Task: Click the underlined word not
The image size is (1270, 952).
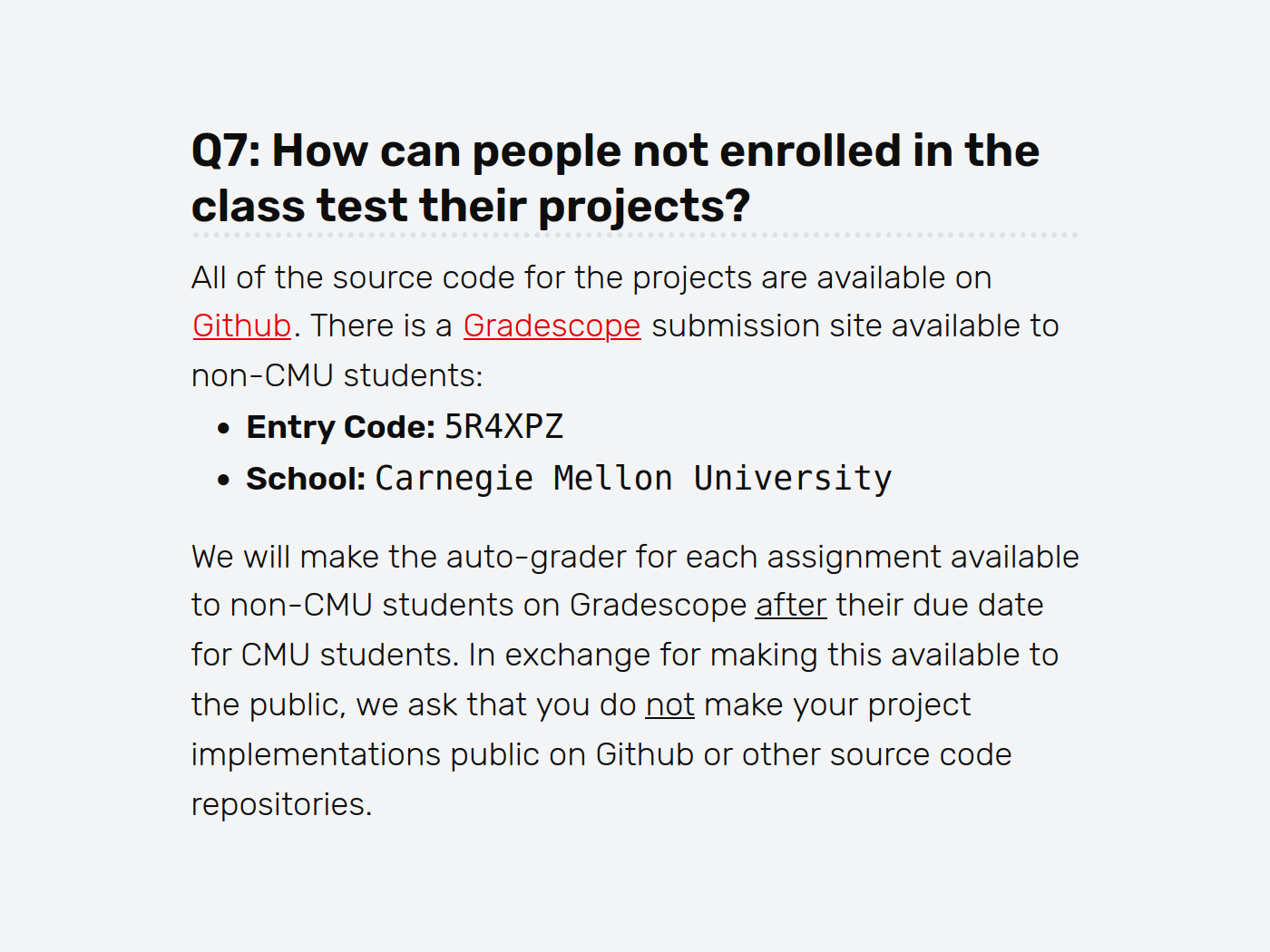Action: point(669,704)
